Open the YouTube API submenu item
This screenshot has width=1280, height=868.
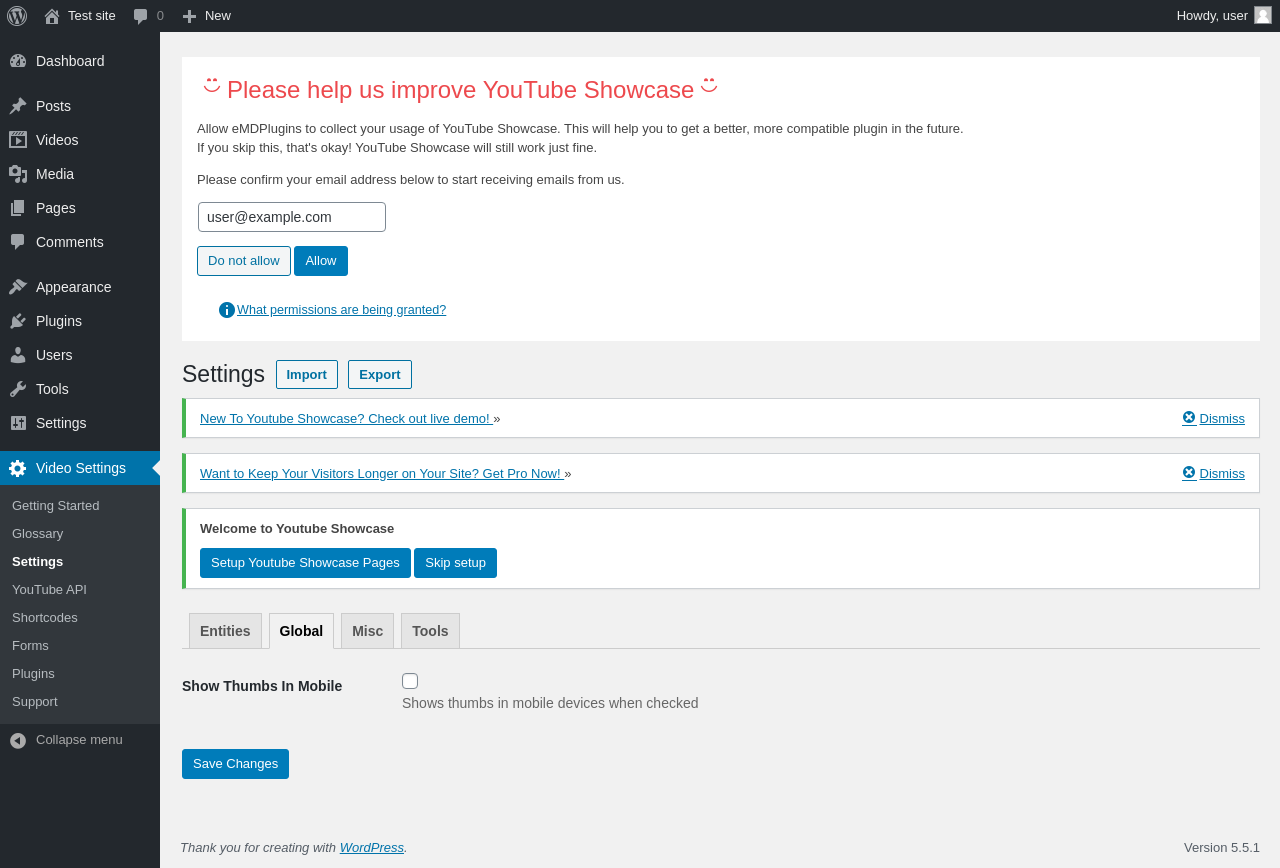[50, 590]
